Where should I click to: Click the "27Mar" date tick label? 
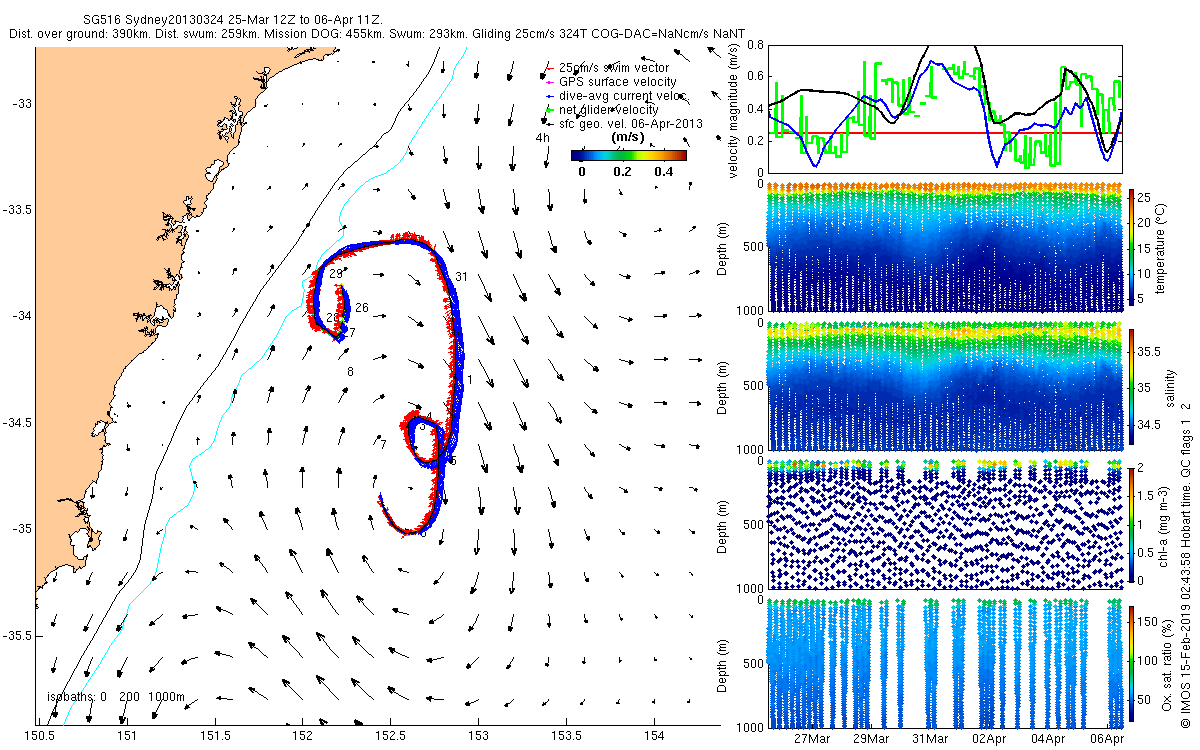tap(811, 739)
